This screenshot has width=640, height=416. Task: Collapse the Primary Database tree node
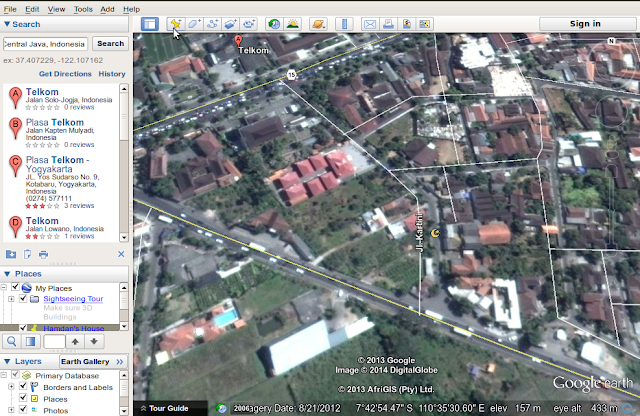click(4, 374)
